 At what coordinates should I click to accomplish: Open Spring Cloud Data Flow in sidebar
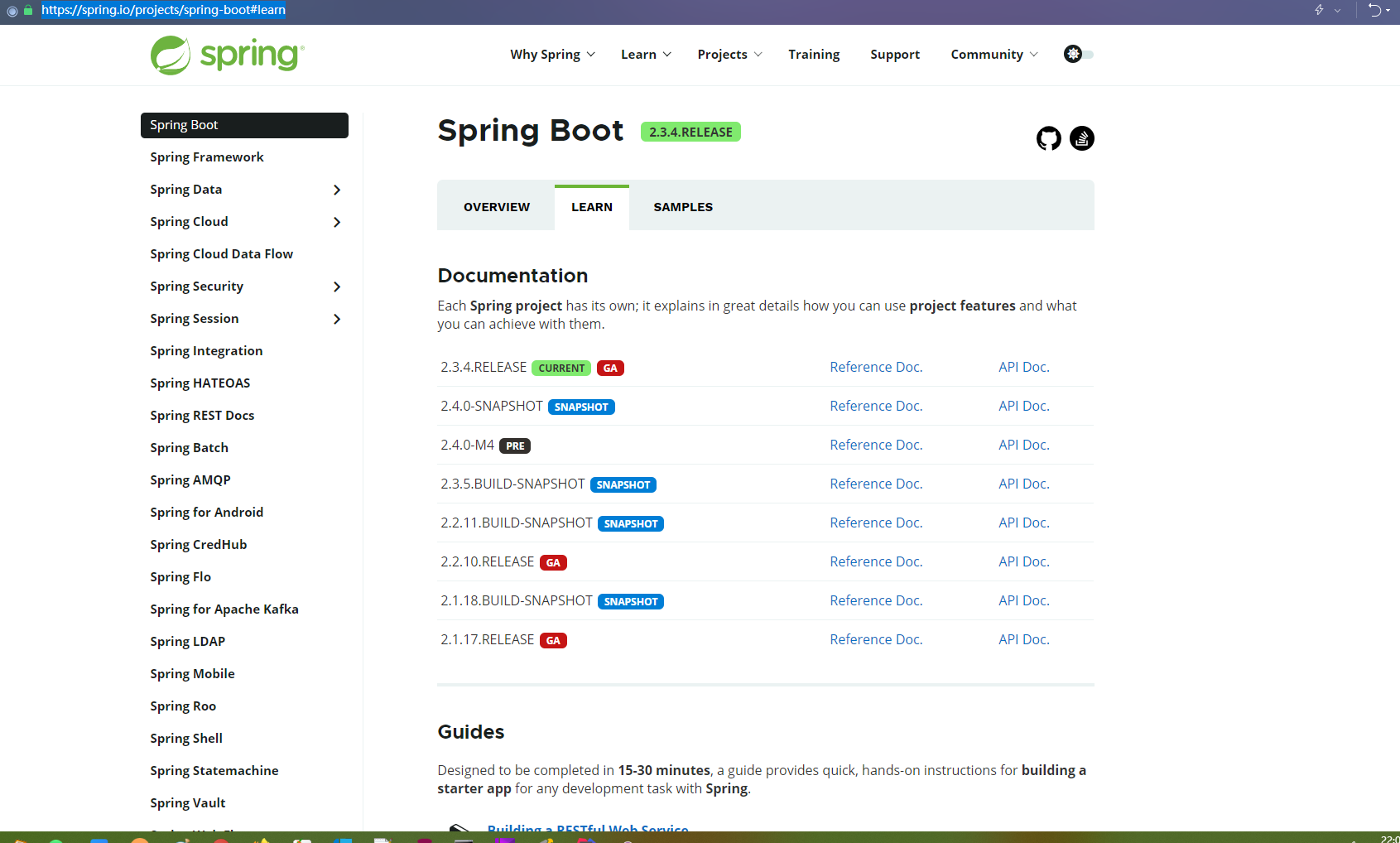click(x=222, y=254)
